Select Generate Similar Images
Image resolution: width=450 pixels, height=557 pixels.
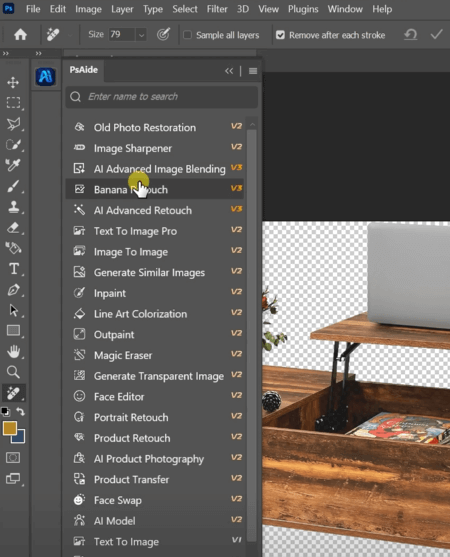pyautogui.click(x=155, y=272)
